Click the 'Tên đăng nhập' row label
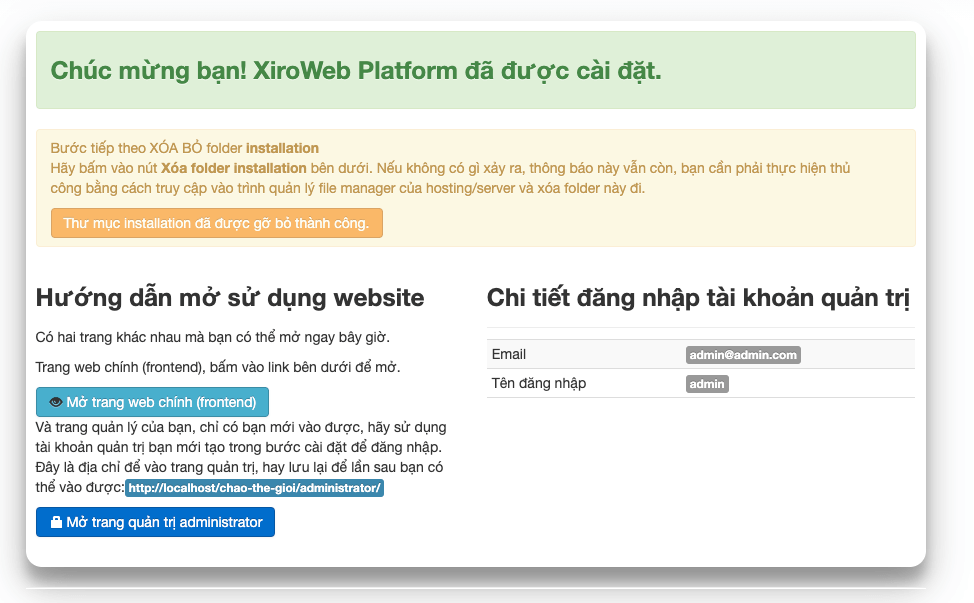The width and height of the screenshot is (974, 603). [x=539, y=384]
